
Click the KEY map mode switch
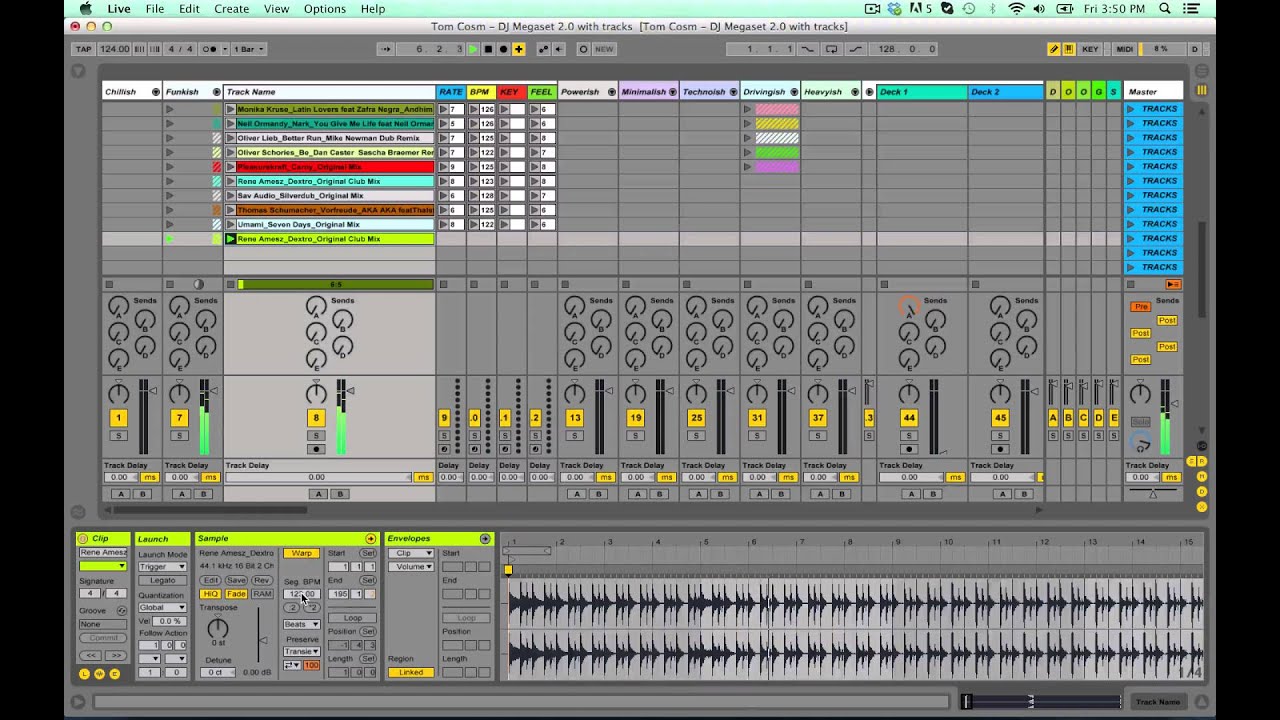1090,49
